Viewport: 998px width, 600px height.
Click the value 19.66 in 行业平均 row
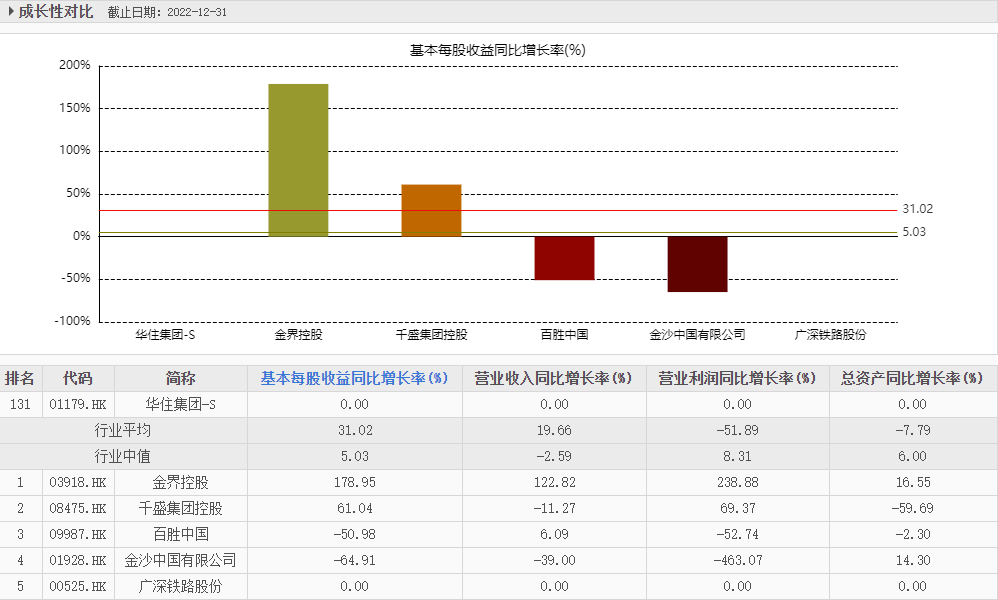click(554, 431)
